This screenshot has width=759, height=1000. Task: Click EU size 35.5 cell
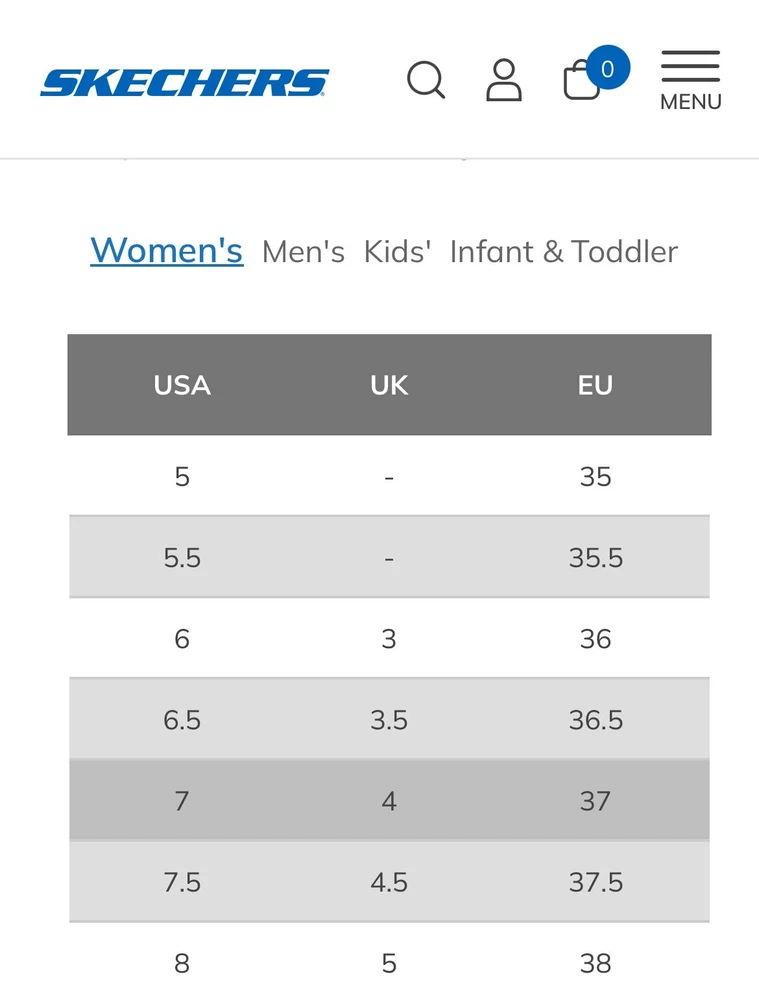596,558
